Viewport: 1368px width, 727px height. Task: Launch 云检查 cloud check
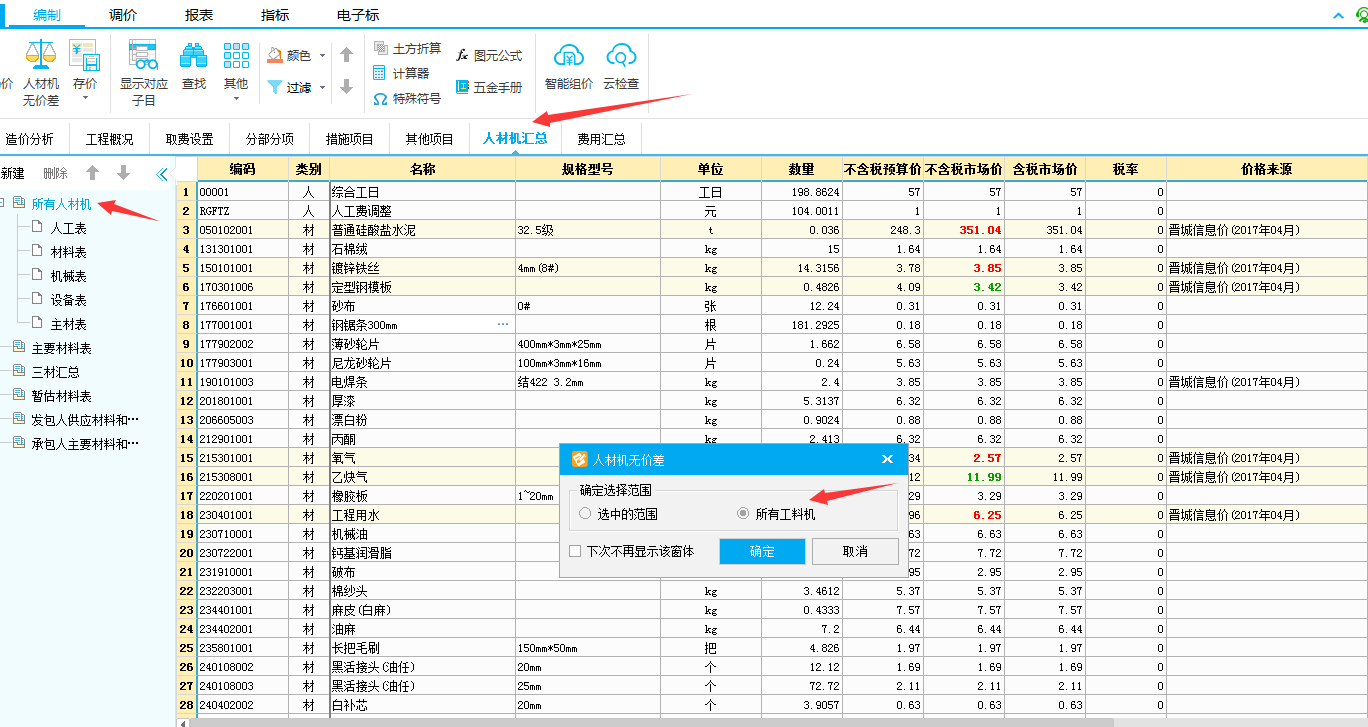click(x=621, y=67)
